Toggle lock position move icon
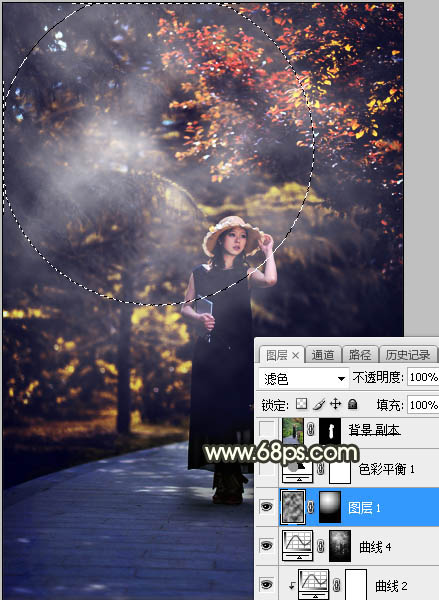The height and width of the screenshot is (600, 439). (335, 404)
